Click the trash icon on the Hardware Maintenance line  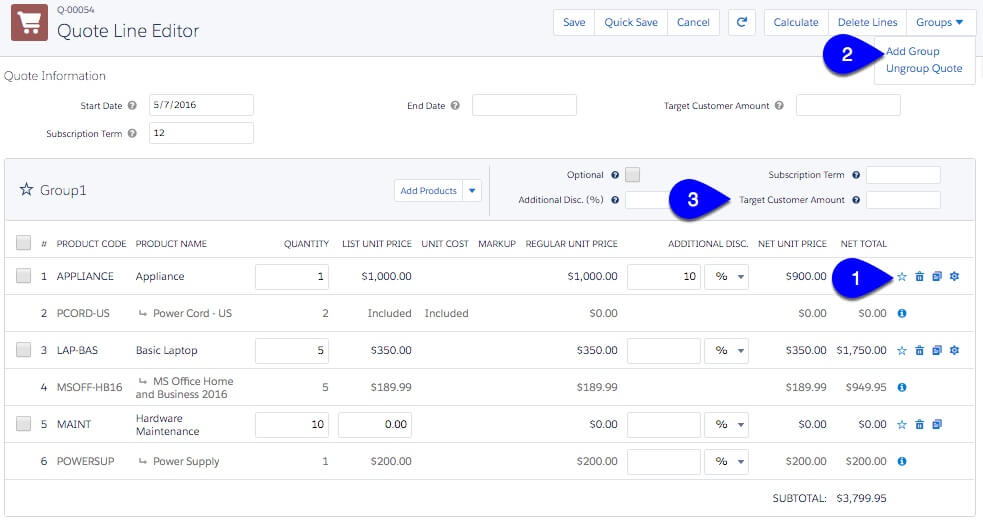[919, 424]
